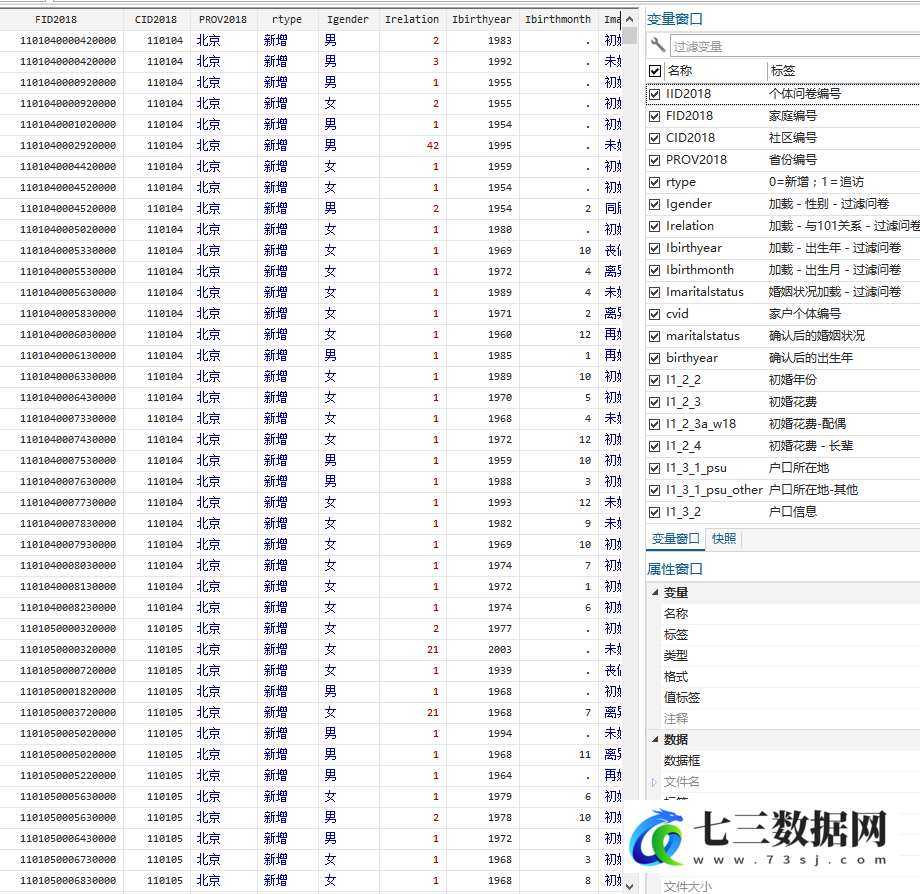Uncheck the Imaritalstatus variable checkbox
920x894 pixels.
(x=655, y=292)
